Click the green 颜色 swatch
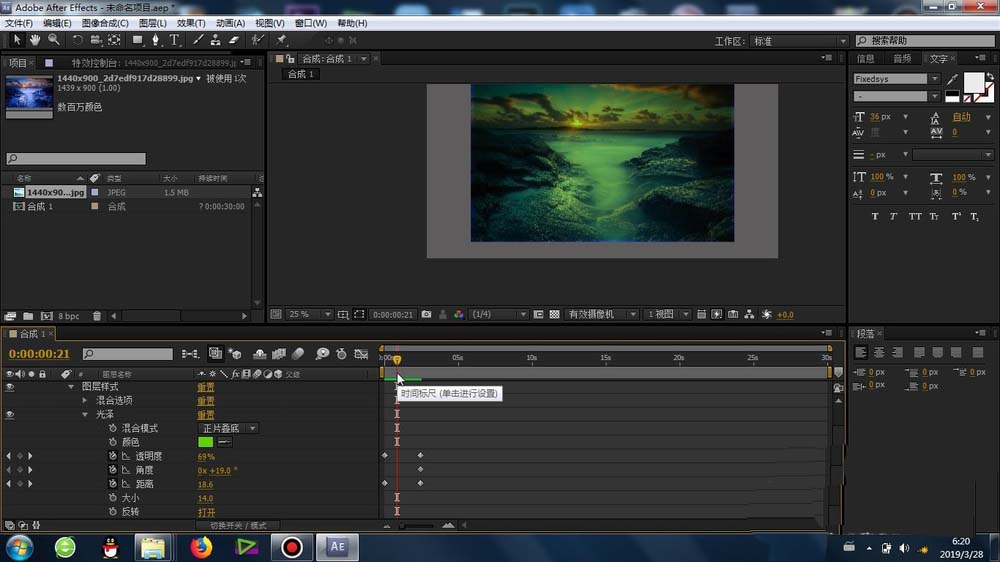 tap(206, 442)
